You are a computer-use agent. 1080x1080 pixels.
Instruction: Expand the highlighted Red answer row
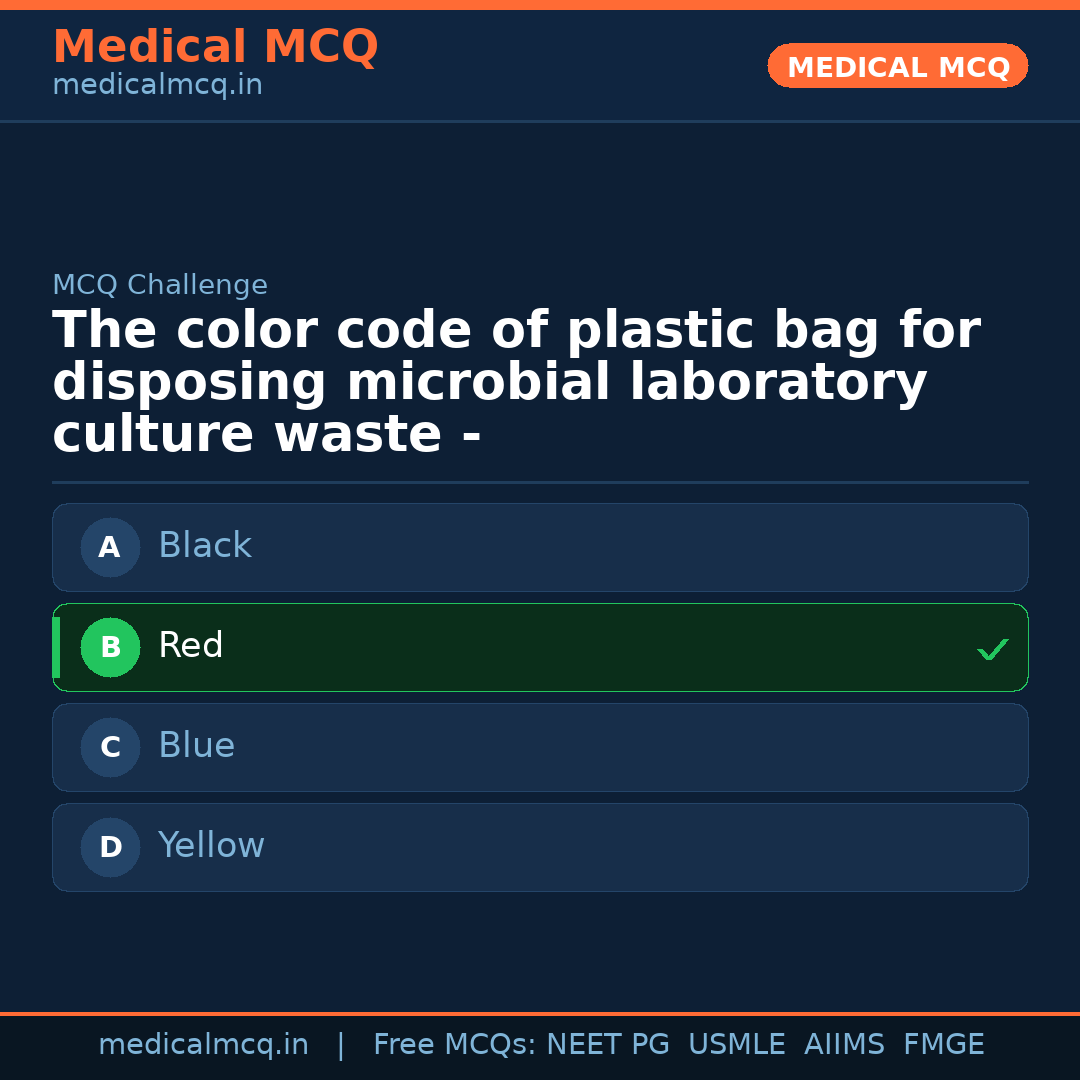tap(540, 647)
